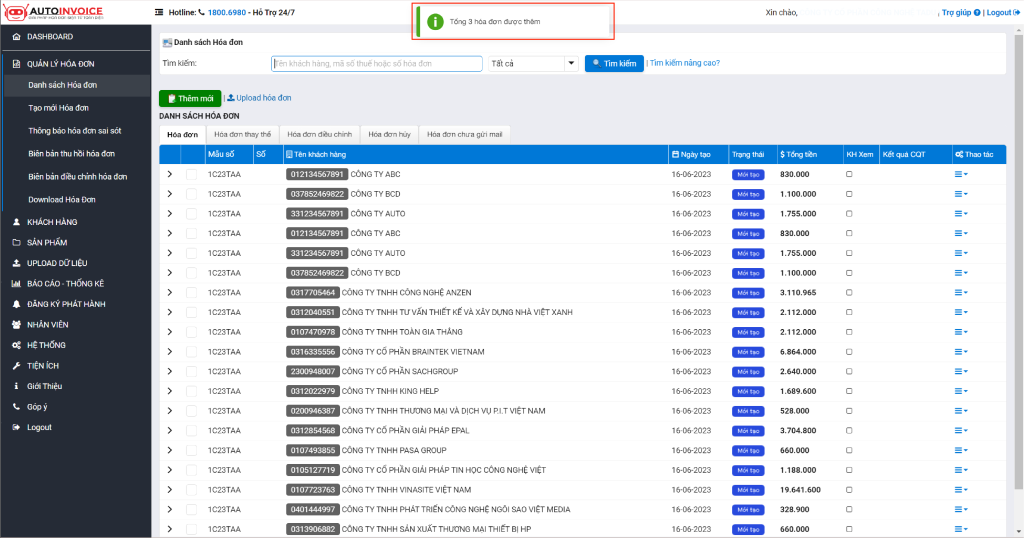This screenshot has height=538, width=1024.
Task: Open Biên bản thu hồi hóa đơn
Action: [71, 153]
